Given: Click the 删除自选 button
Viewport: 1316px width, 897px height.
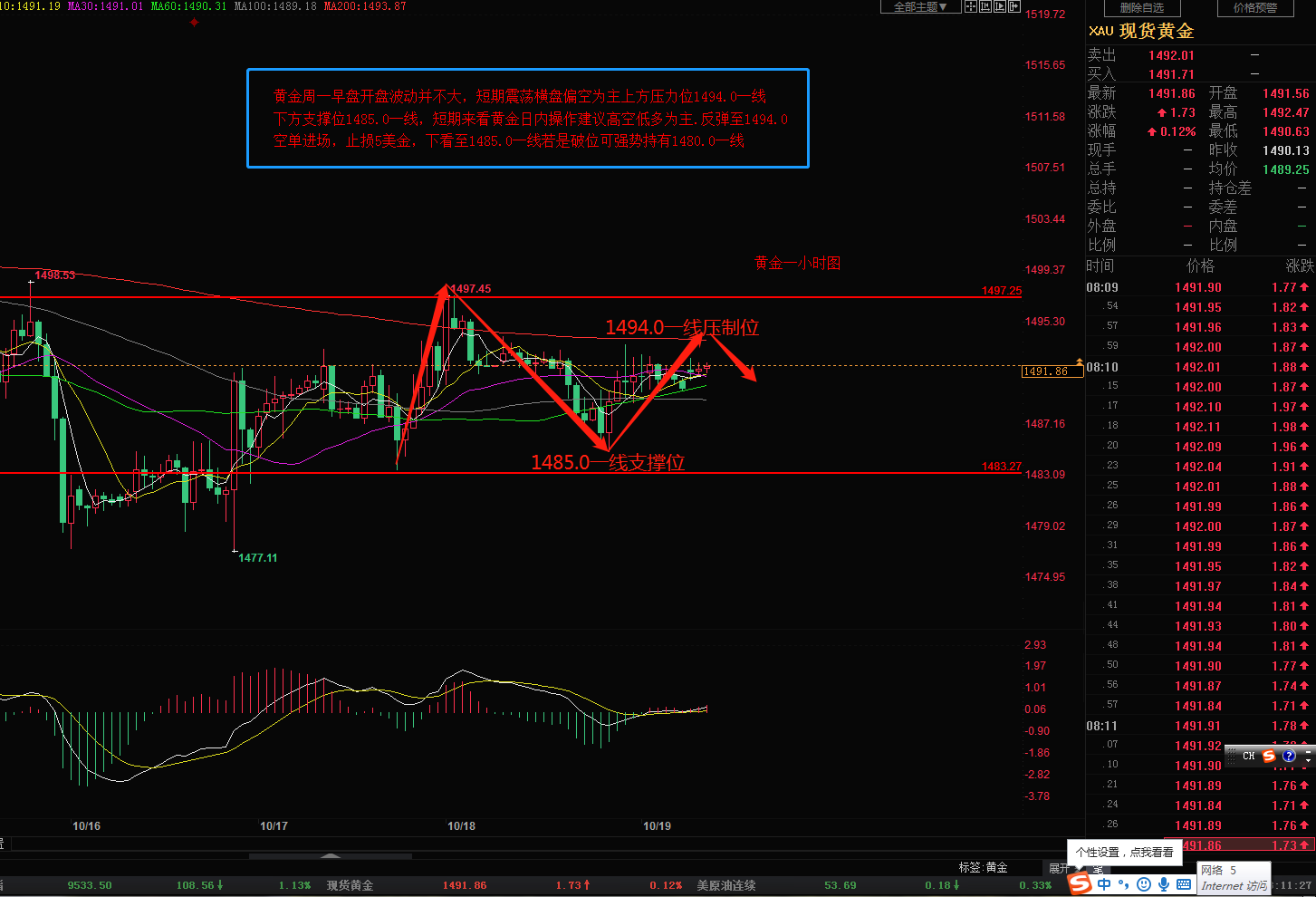Looking at the screenshot, I should [1141, 7].
